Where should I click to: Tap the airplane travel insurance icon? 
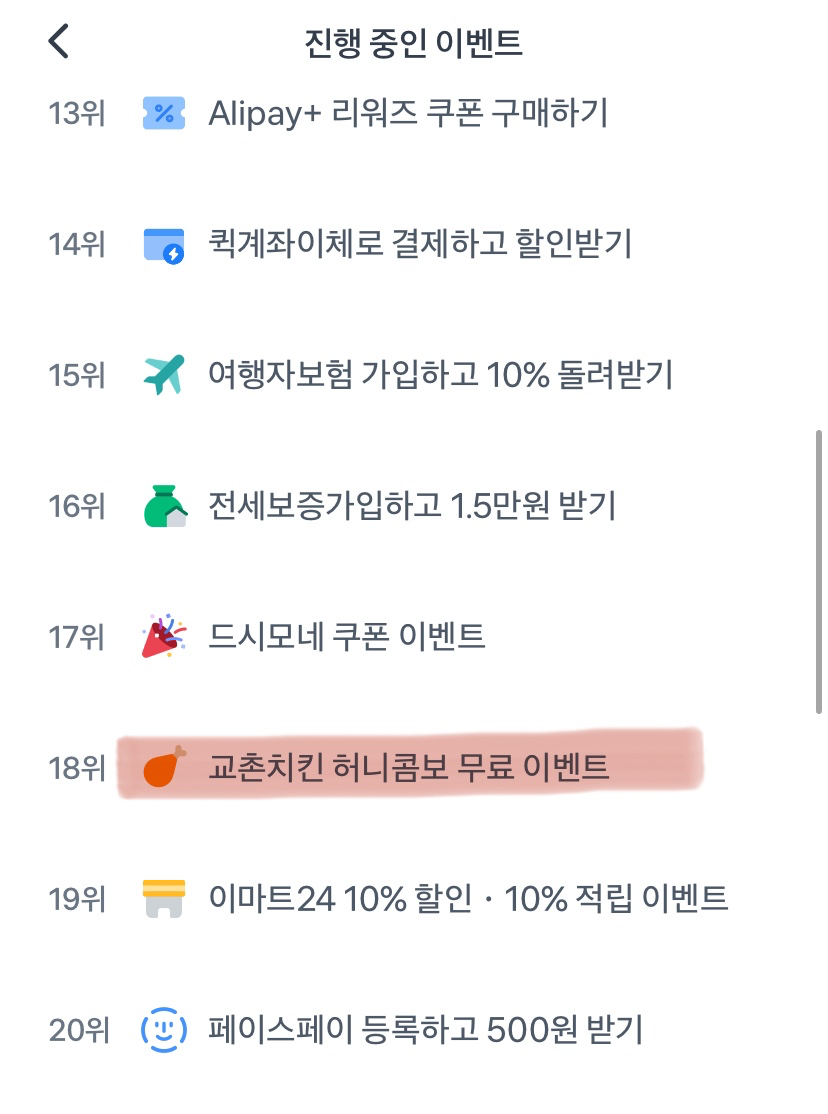point(164,375)
